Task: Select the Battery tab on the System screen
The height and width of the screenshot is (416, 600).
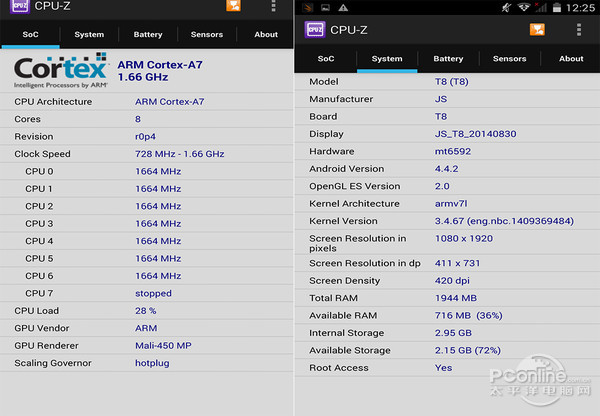Action: pos(448,59)
